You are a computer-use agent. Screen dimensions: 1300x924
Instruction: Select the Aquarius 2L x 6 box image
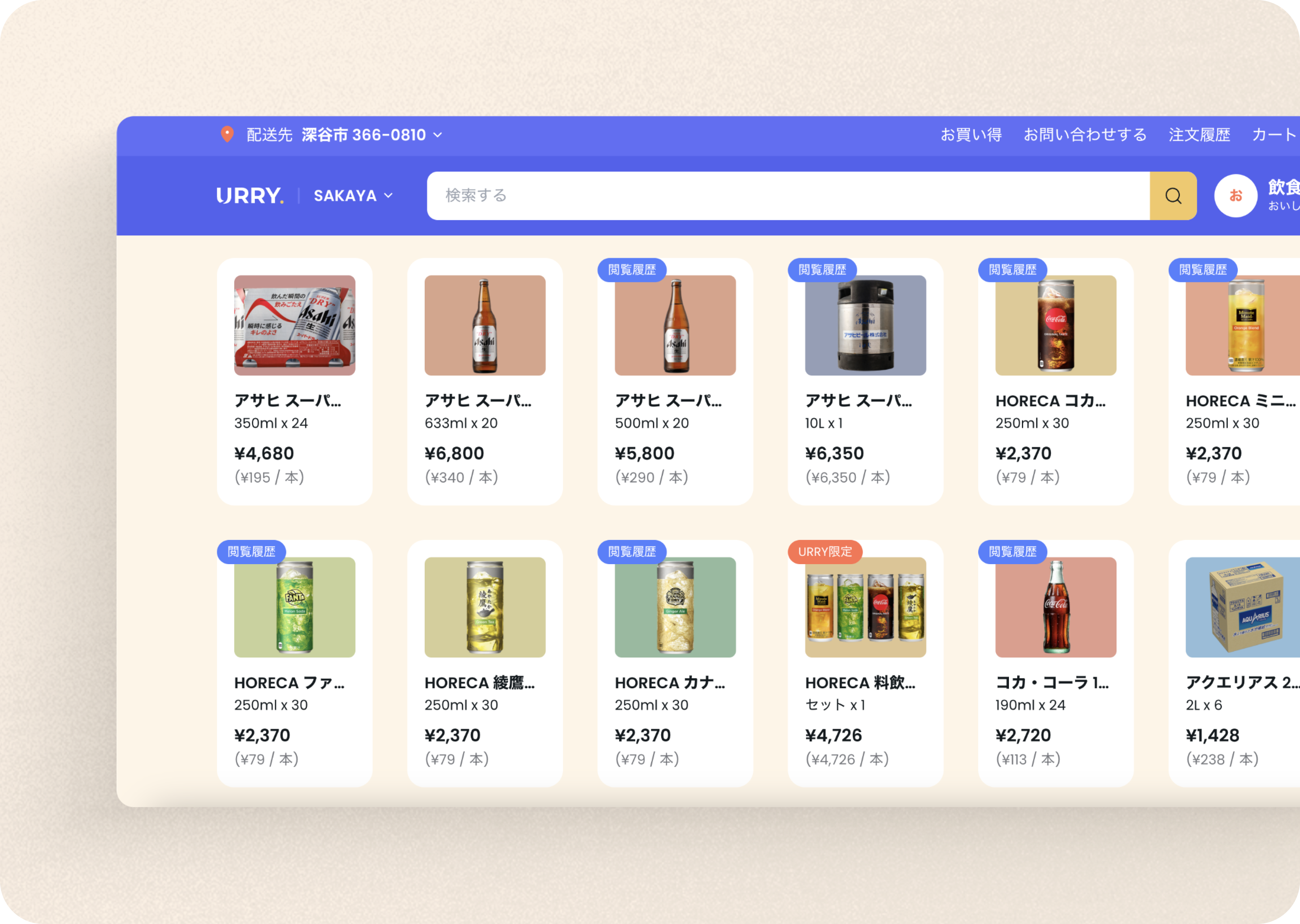pyautogui.click(x=1243, y=607)
